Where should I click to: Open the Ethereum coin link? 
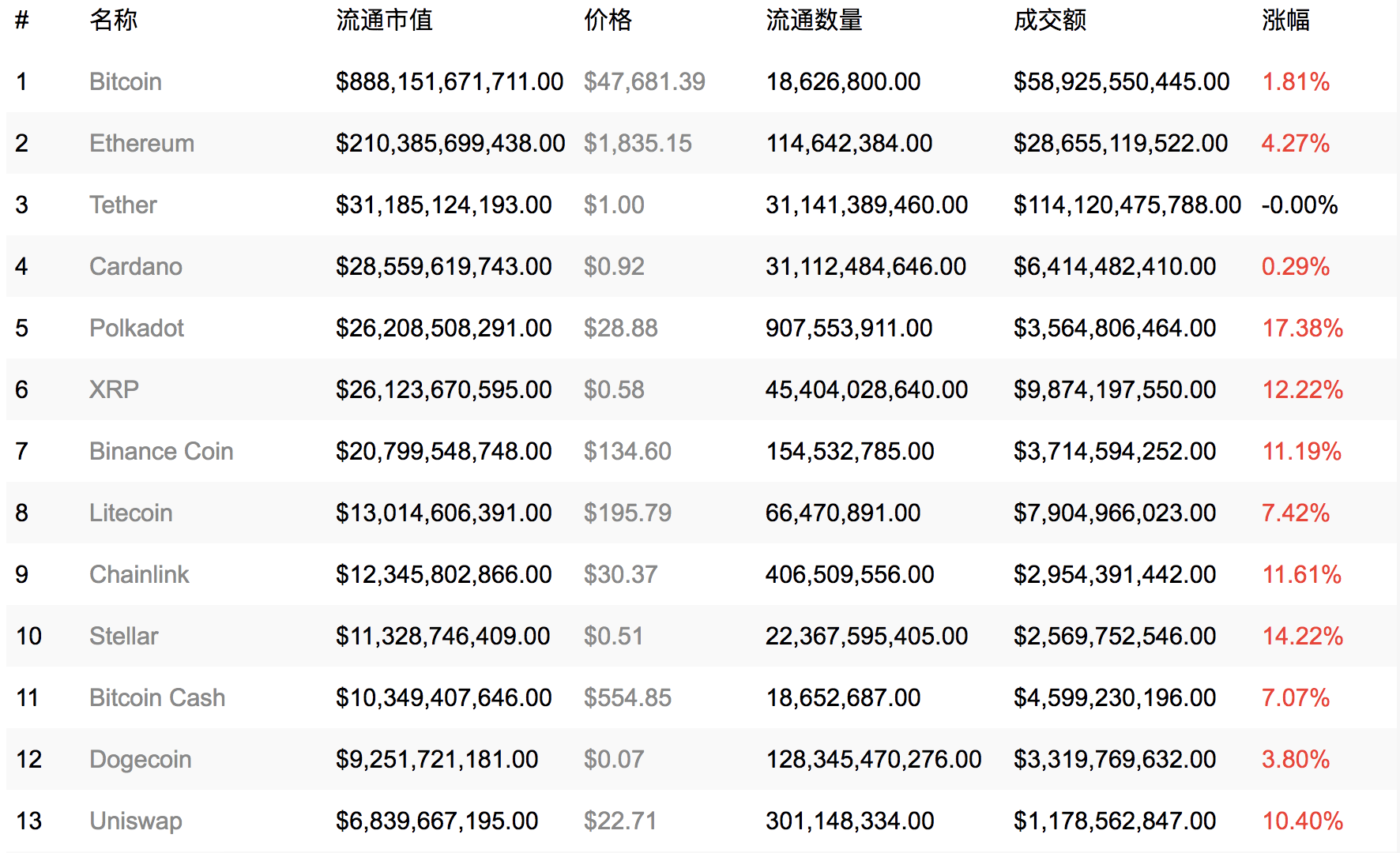coord(141,143)
